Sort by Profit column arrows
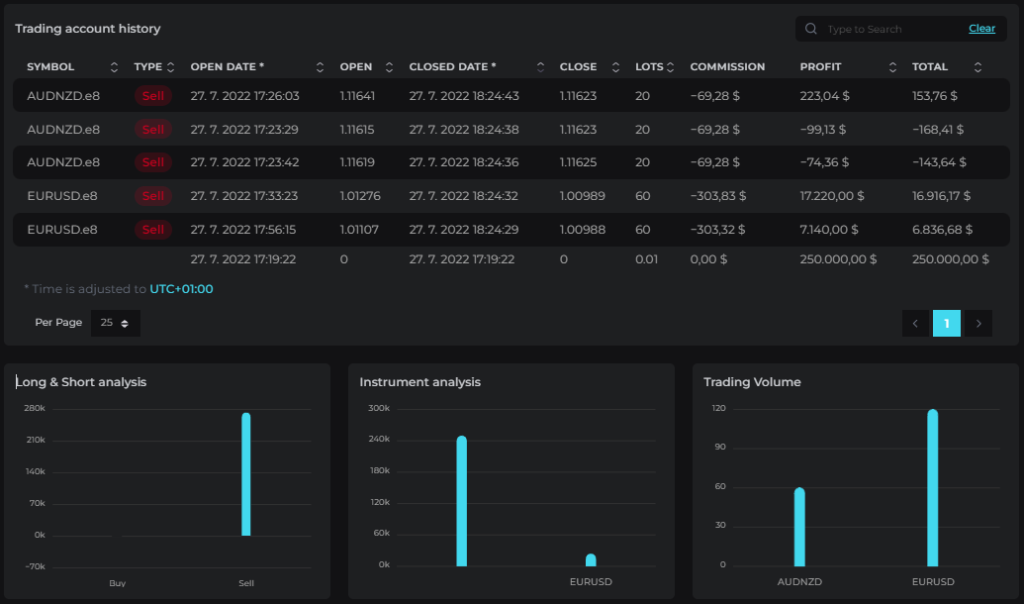Screen dimensions: 1024x604 [x=892, y=67]
